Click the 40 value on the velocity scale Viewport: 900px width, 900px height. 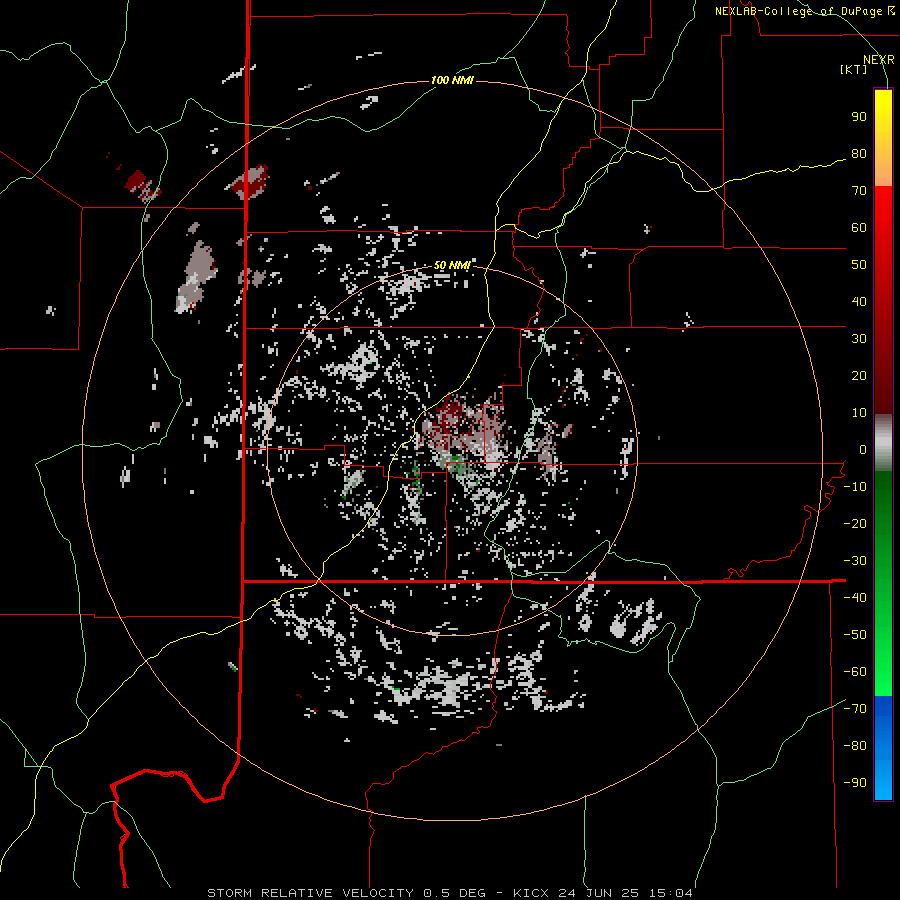tap(859, 301)
